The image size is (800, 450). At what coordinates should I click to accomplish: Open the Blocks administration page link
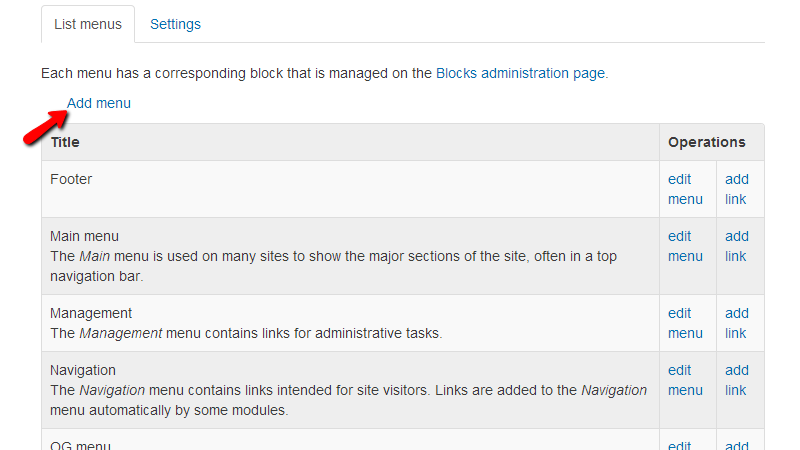pyautogui.click(x=520, y=73)
